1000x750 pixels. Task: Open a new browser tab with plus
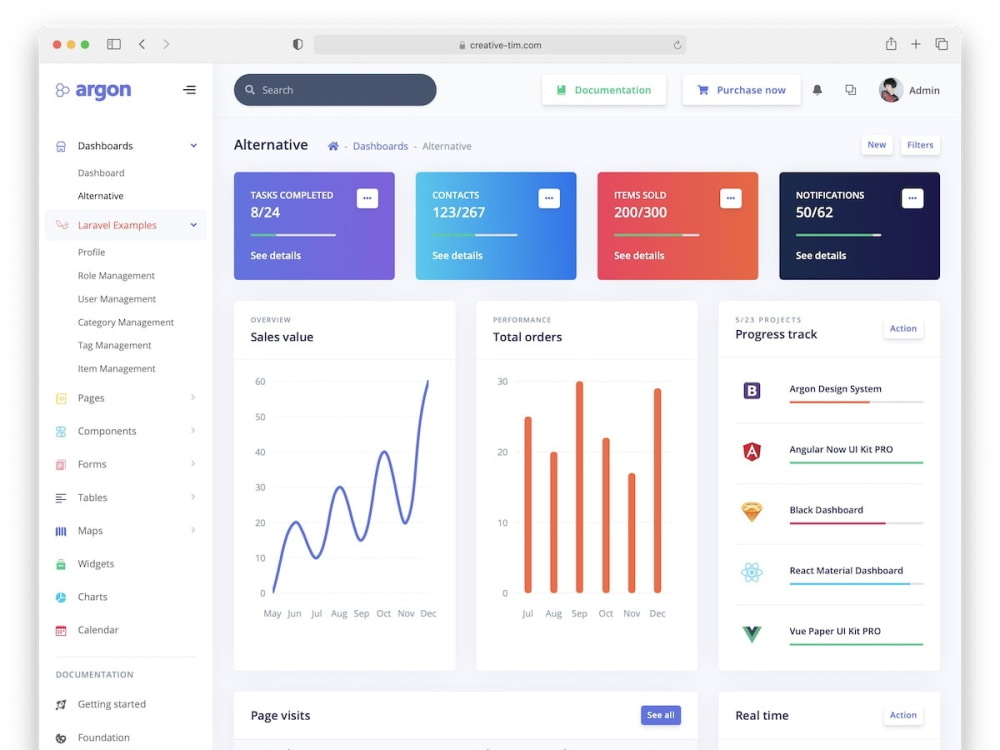[x=916, y=44]
